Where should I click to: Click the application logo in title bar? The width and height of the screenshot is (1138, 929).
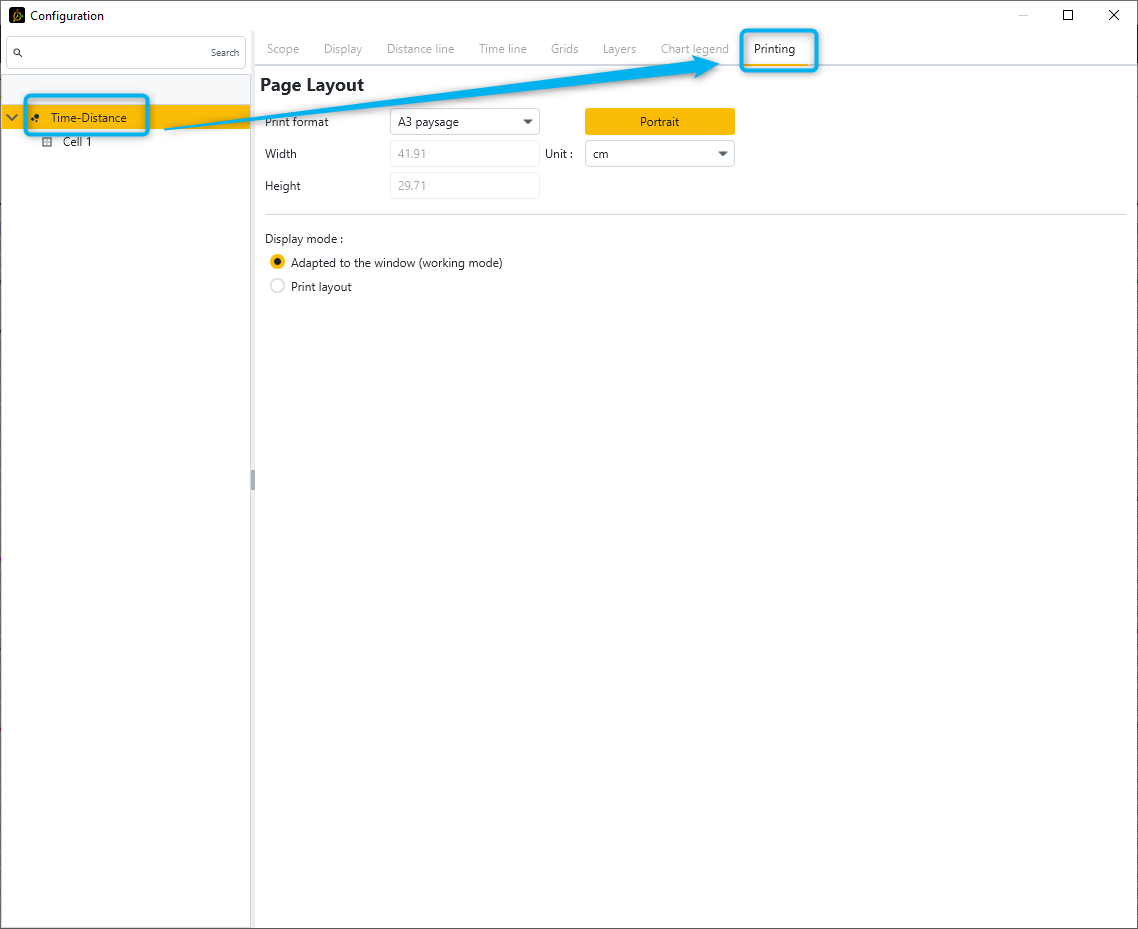(x=17, y=16)
